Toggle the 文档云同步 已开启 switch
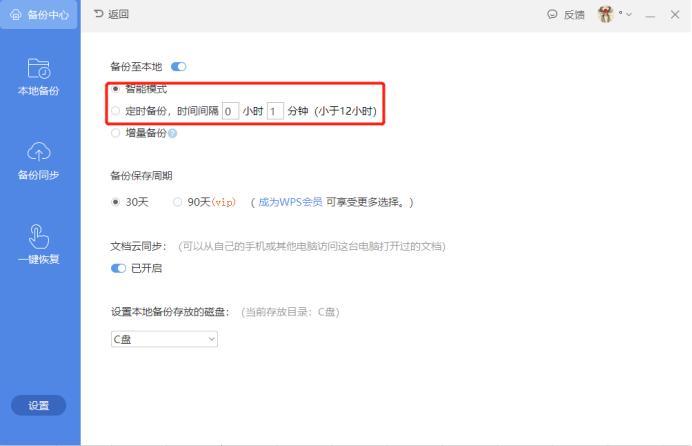692x446 pixels. point(118,268)
